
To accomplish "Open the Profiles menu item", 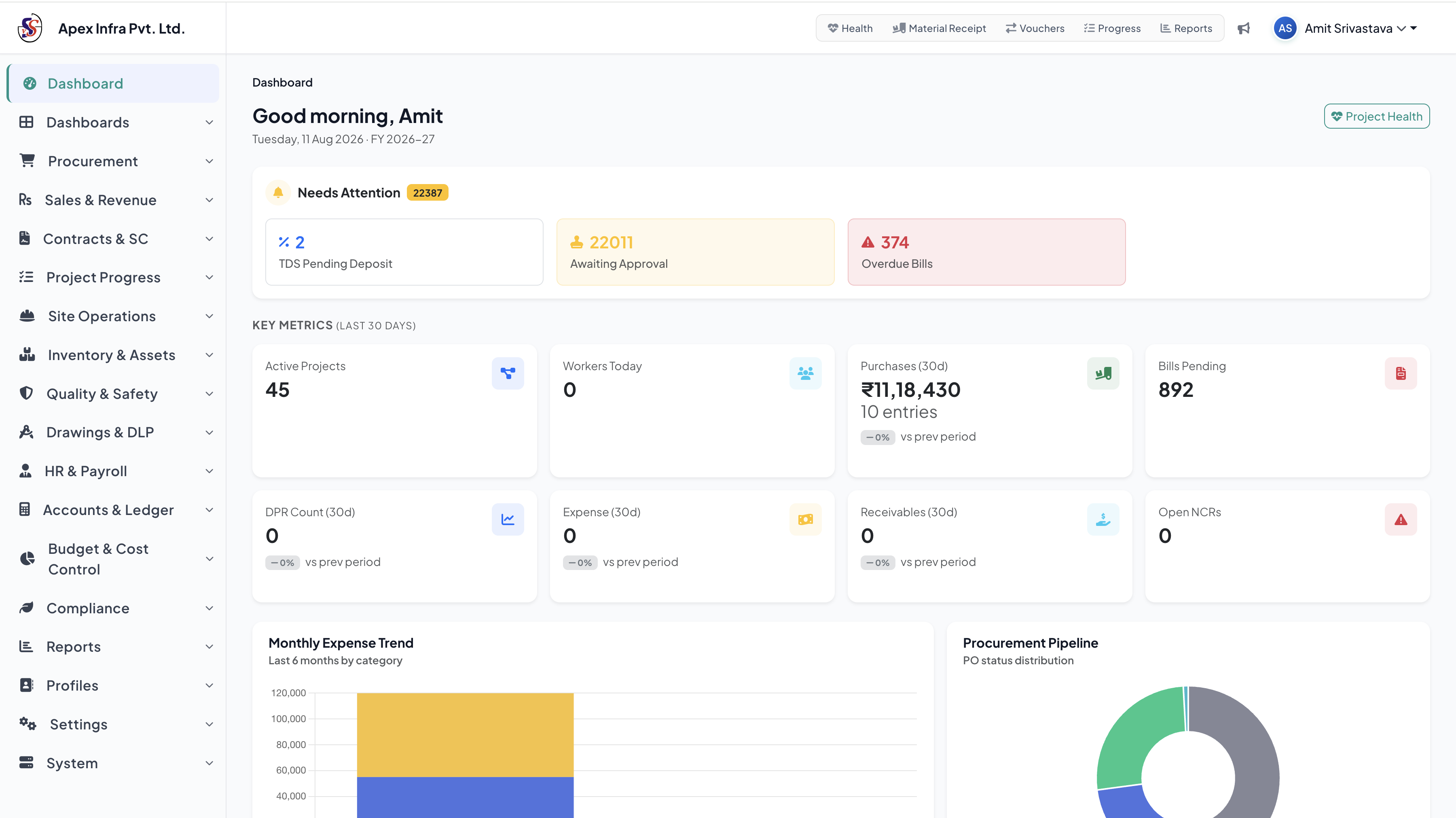I will (x=113, y=685).
